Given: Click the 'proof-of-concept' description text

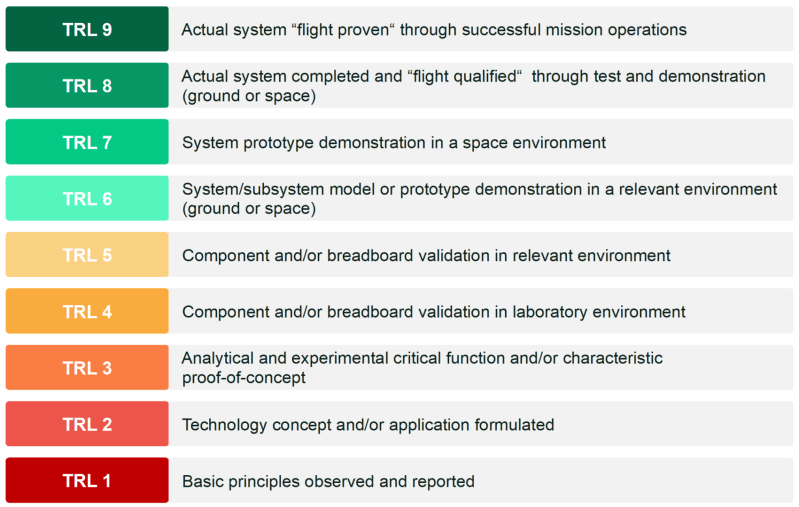Looking at the screenshot, I should coord(244,378).
